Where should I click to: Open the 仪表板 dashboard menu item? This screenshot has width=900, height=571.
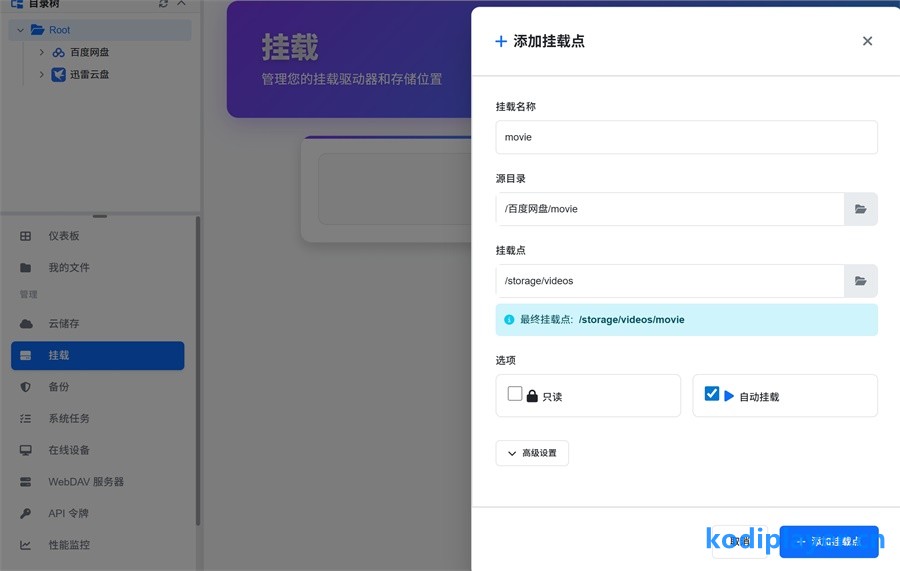click(63, 236)
